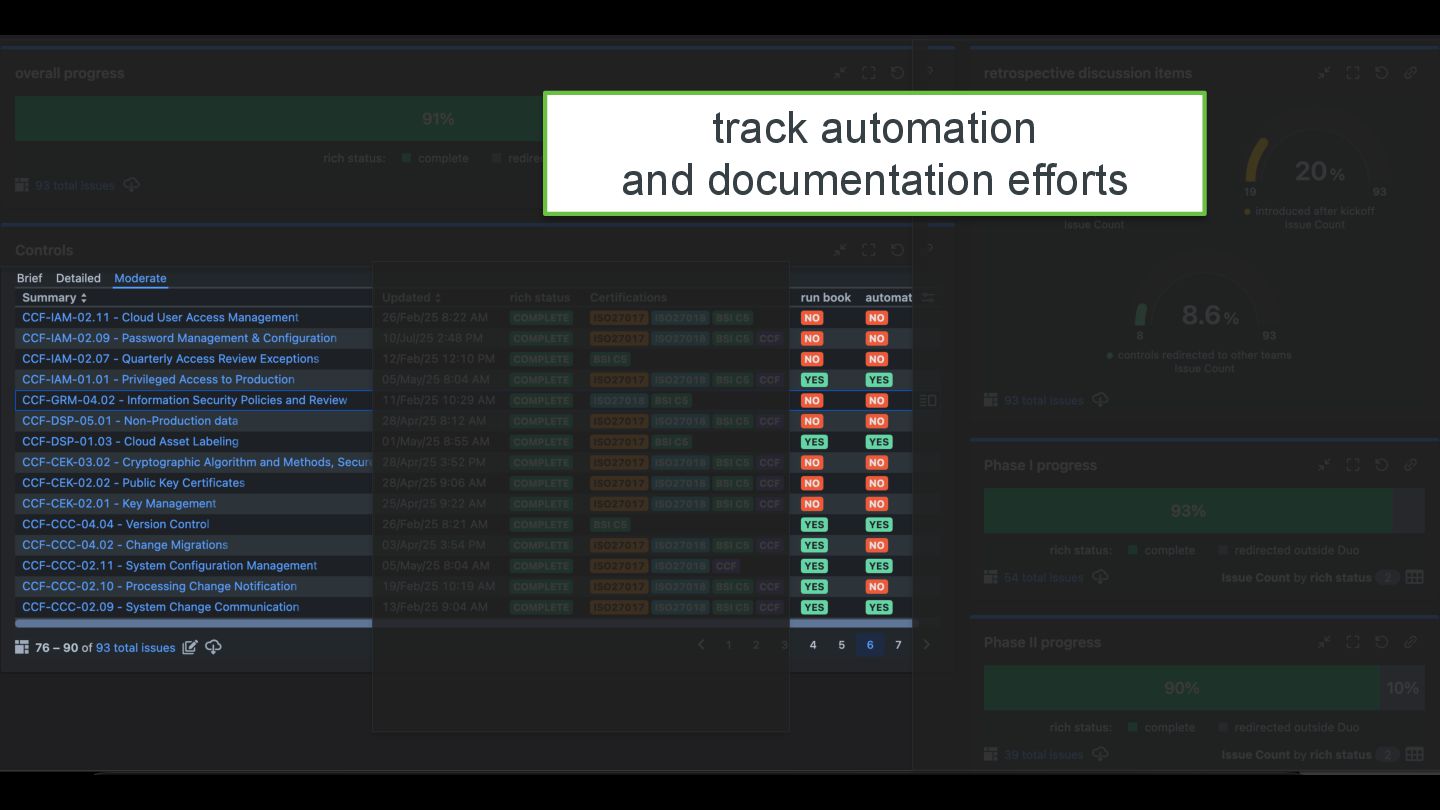Refresh the Phase I progress panel
The width and height of the screenshot is (1440, 810).
click(1381, 465)
